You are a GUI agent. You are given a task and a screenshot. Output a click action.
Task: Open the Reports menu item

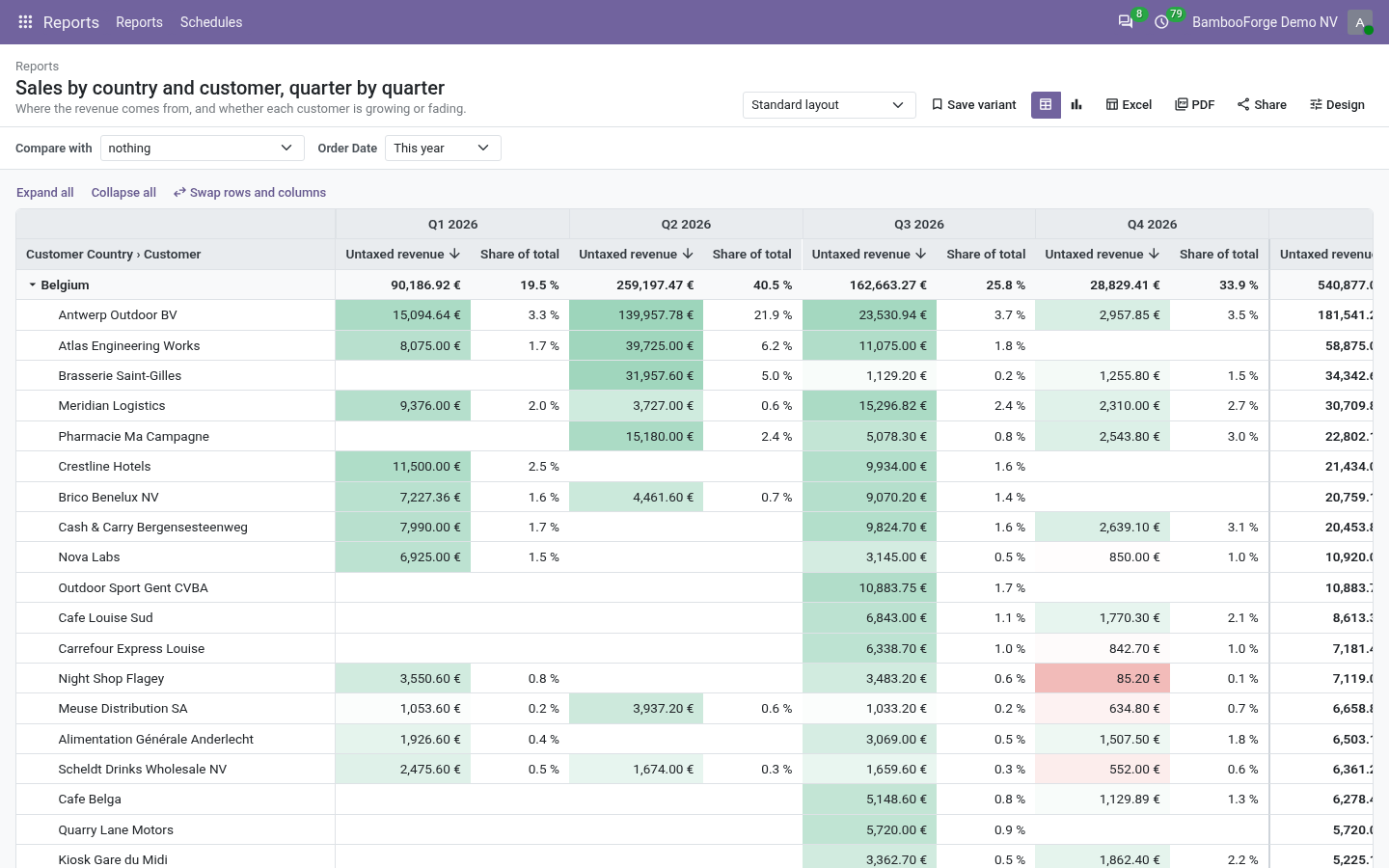(x=139, y=22)
